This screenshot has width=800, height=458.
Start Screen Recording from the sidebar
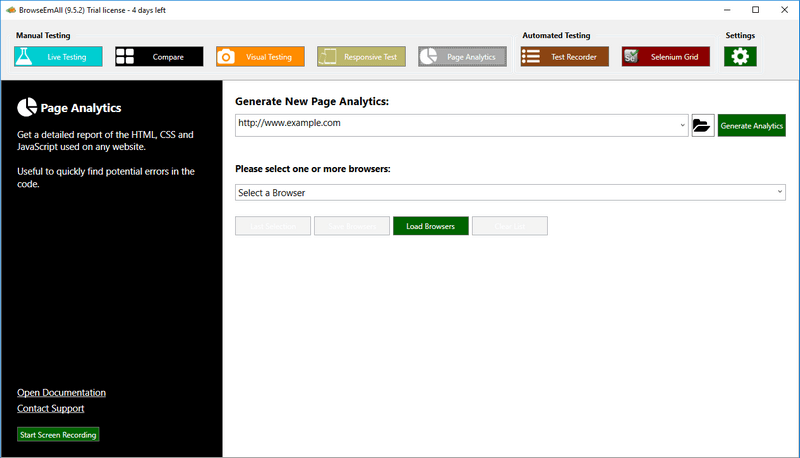tap(58, 435)
